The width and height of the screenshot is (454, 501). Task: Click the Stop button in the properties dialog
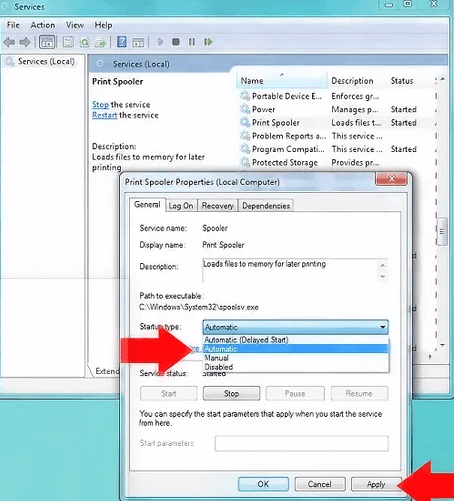(x=231, y=394)
